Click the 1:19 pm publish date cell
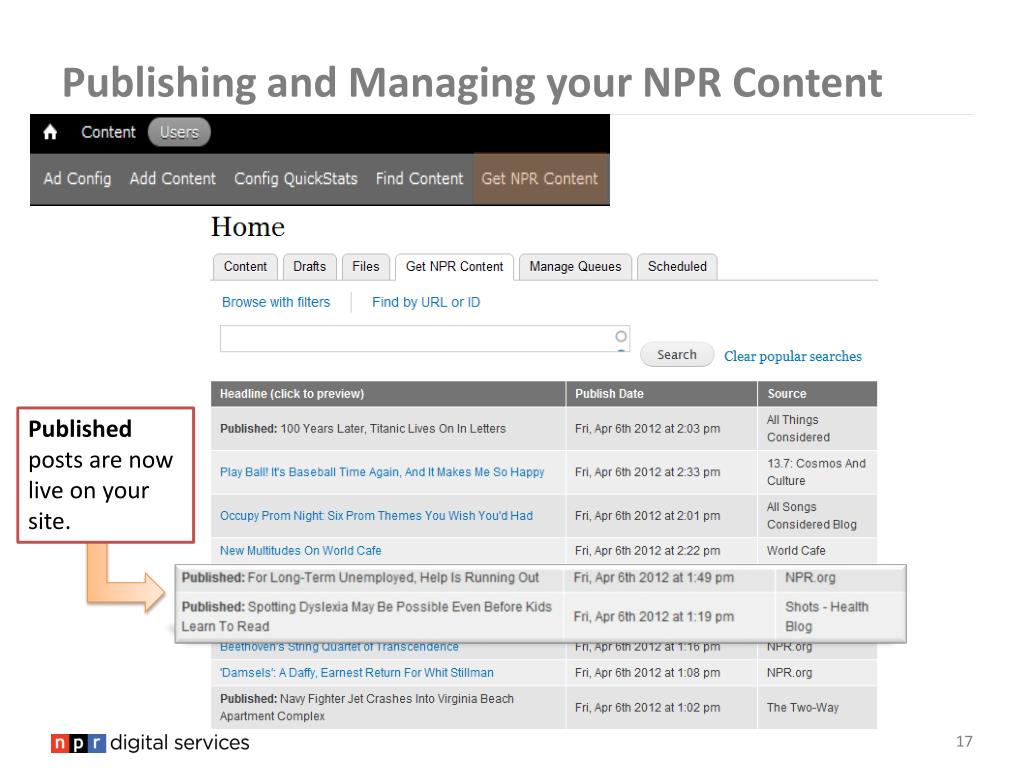Screen dimensions: 1024x768 654,616
